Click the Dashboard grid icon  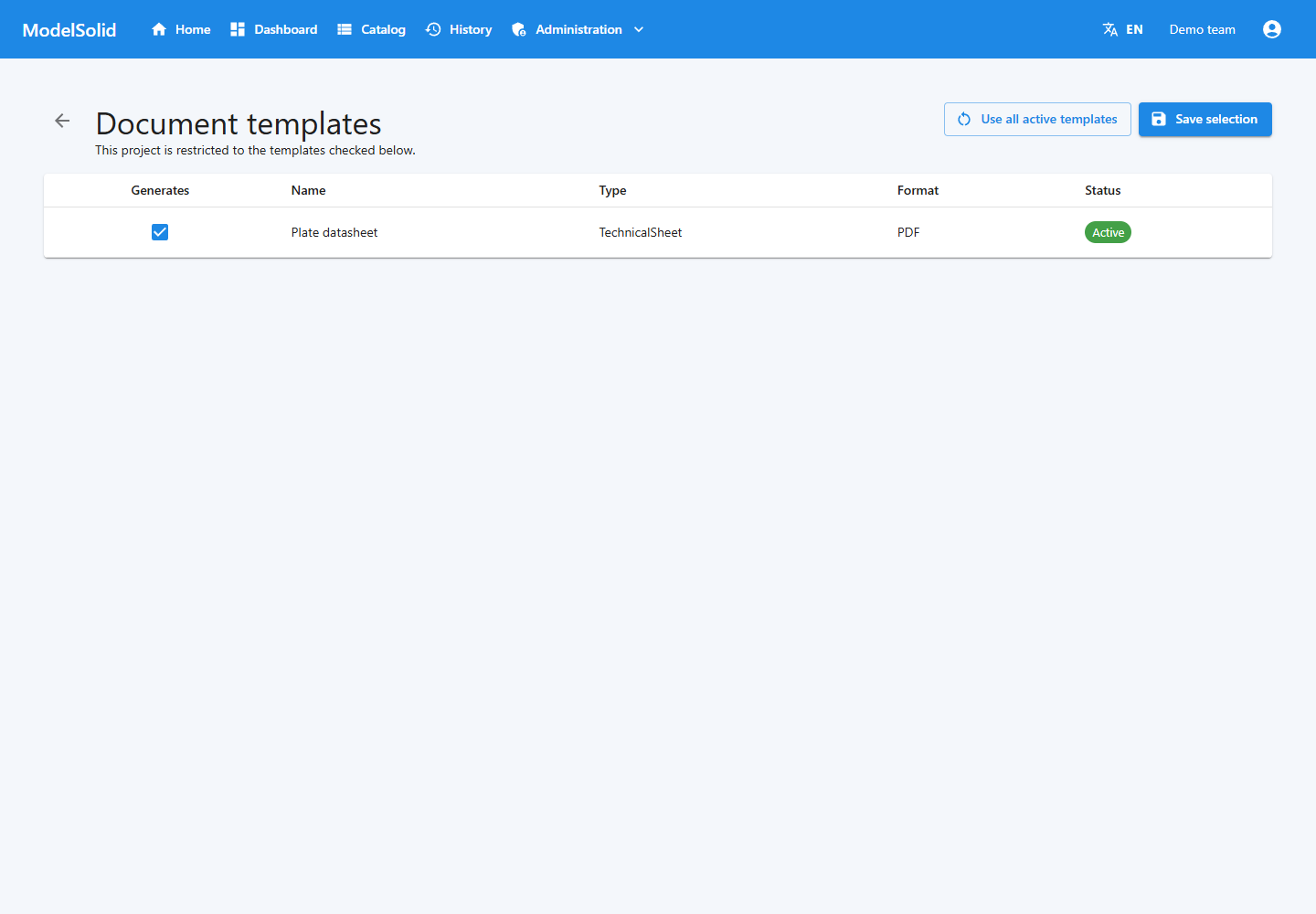(x=238, y=29)
